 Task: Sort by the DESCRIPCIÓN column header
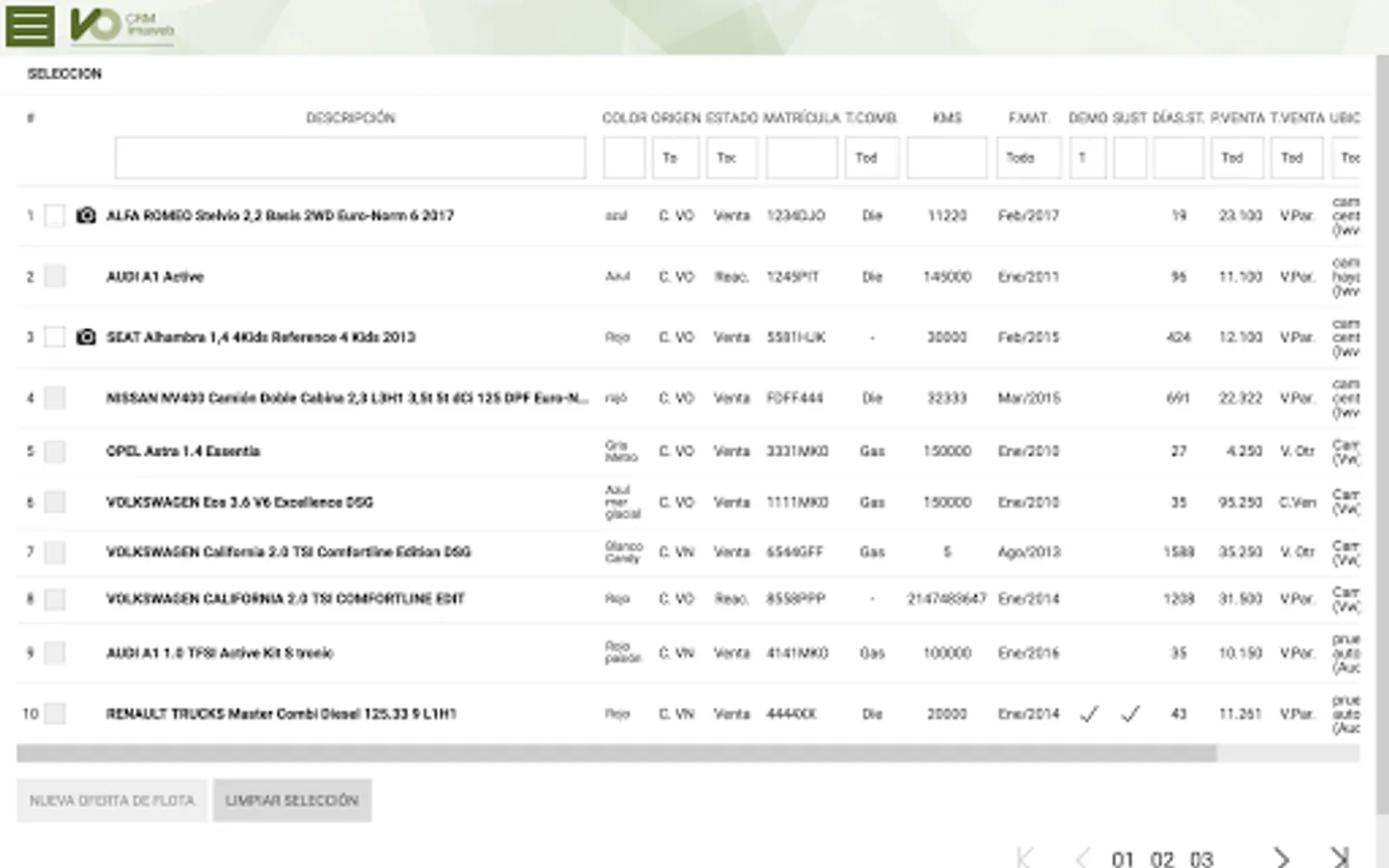pyautogui.click(x=350, y=118)
